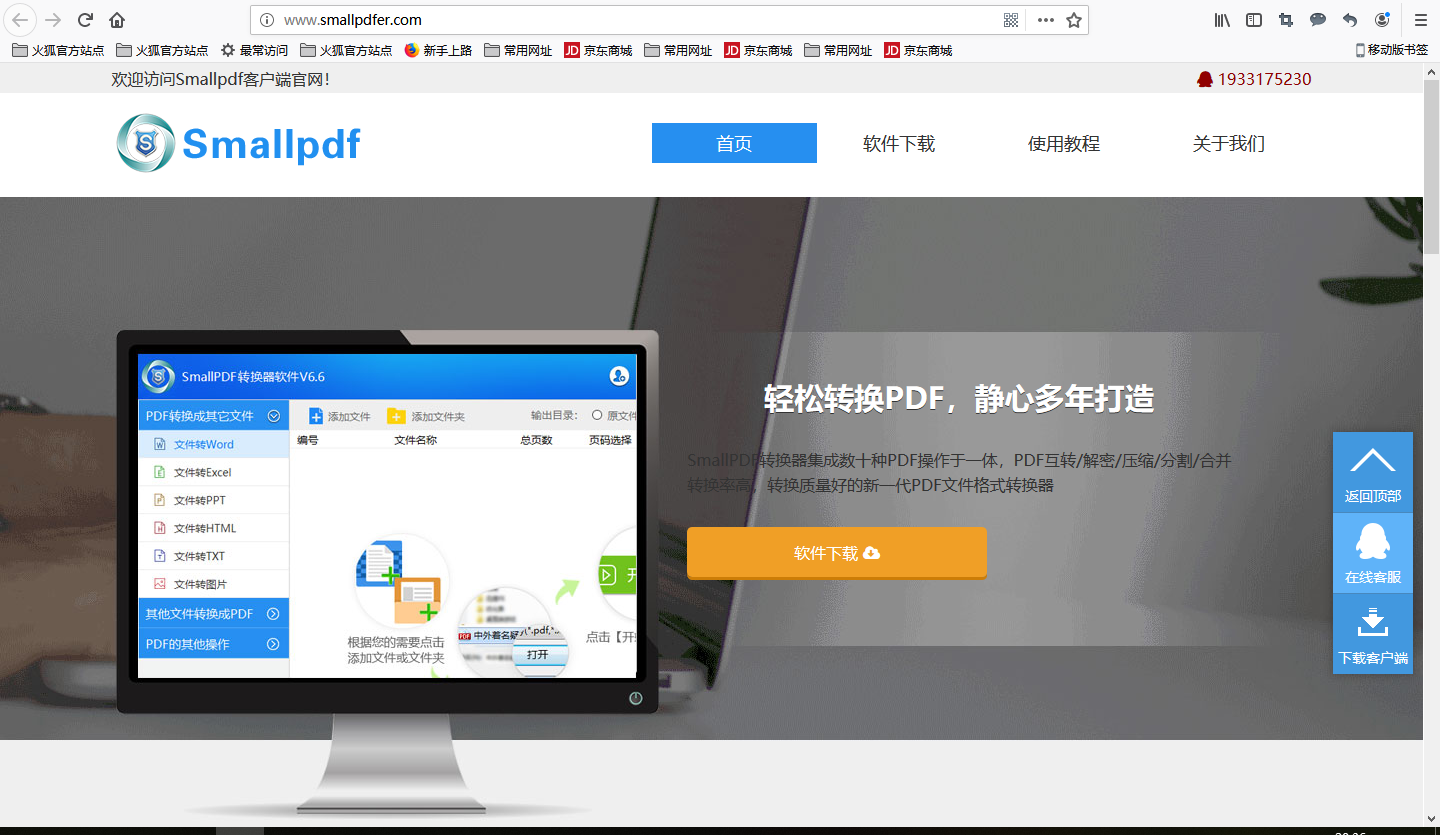This screenshot has width=1440, height=835.
Task: Open the chat bubble toolbar icon
Action: tap(1318, 20)
